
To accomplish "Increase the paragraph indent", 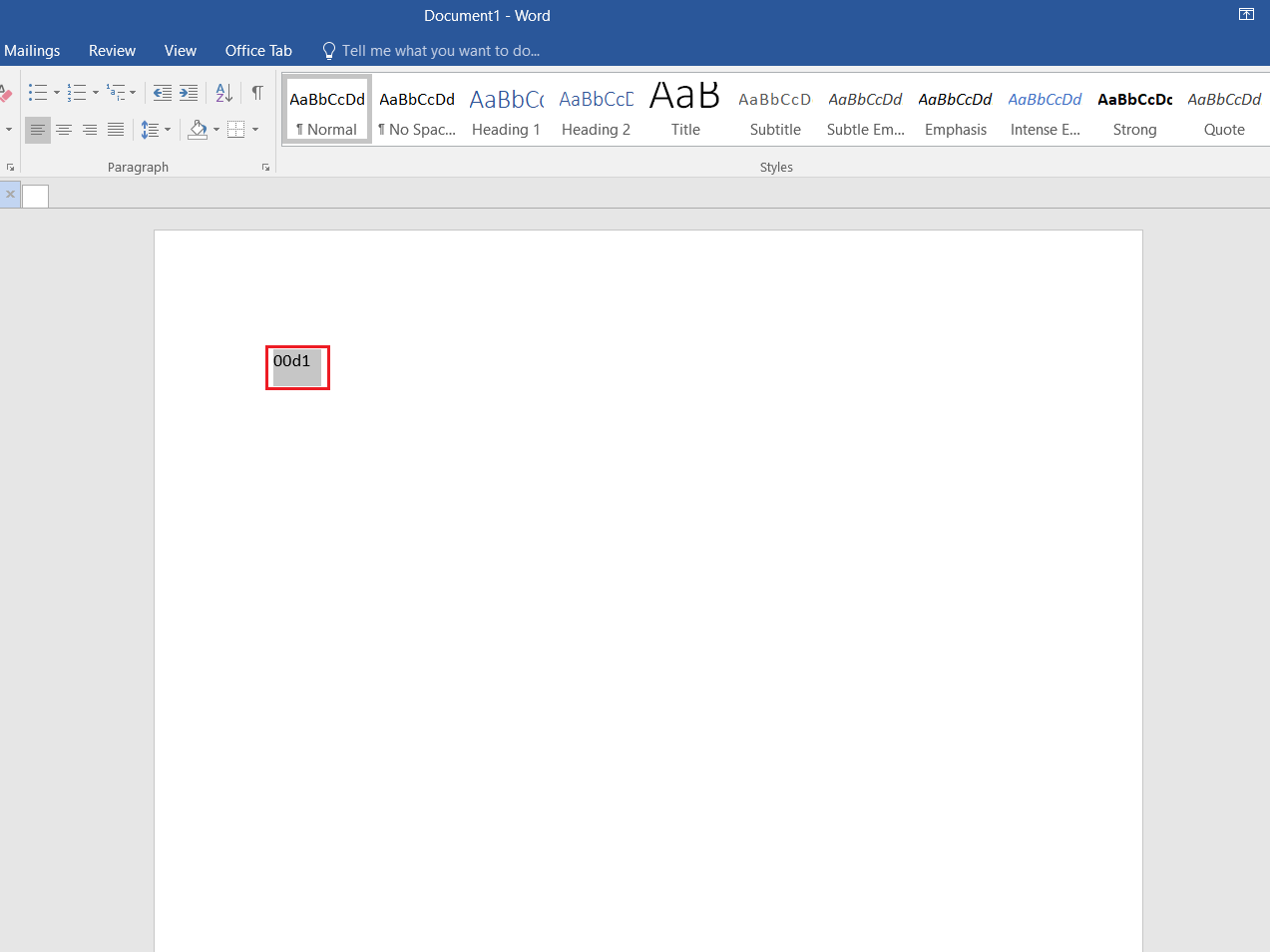I will click(x=189, y=93).
